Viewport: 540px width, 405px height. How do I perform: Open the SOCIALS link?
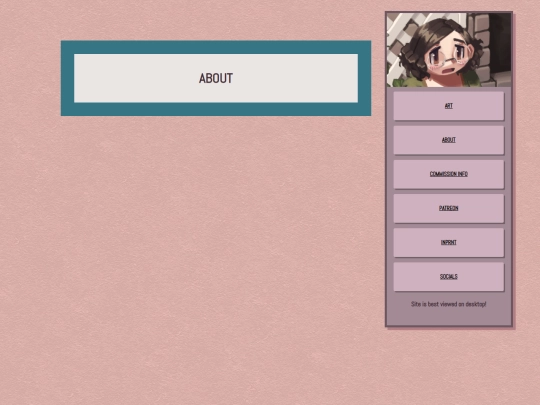[x=448, y=277]
